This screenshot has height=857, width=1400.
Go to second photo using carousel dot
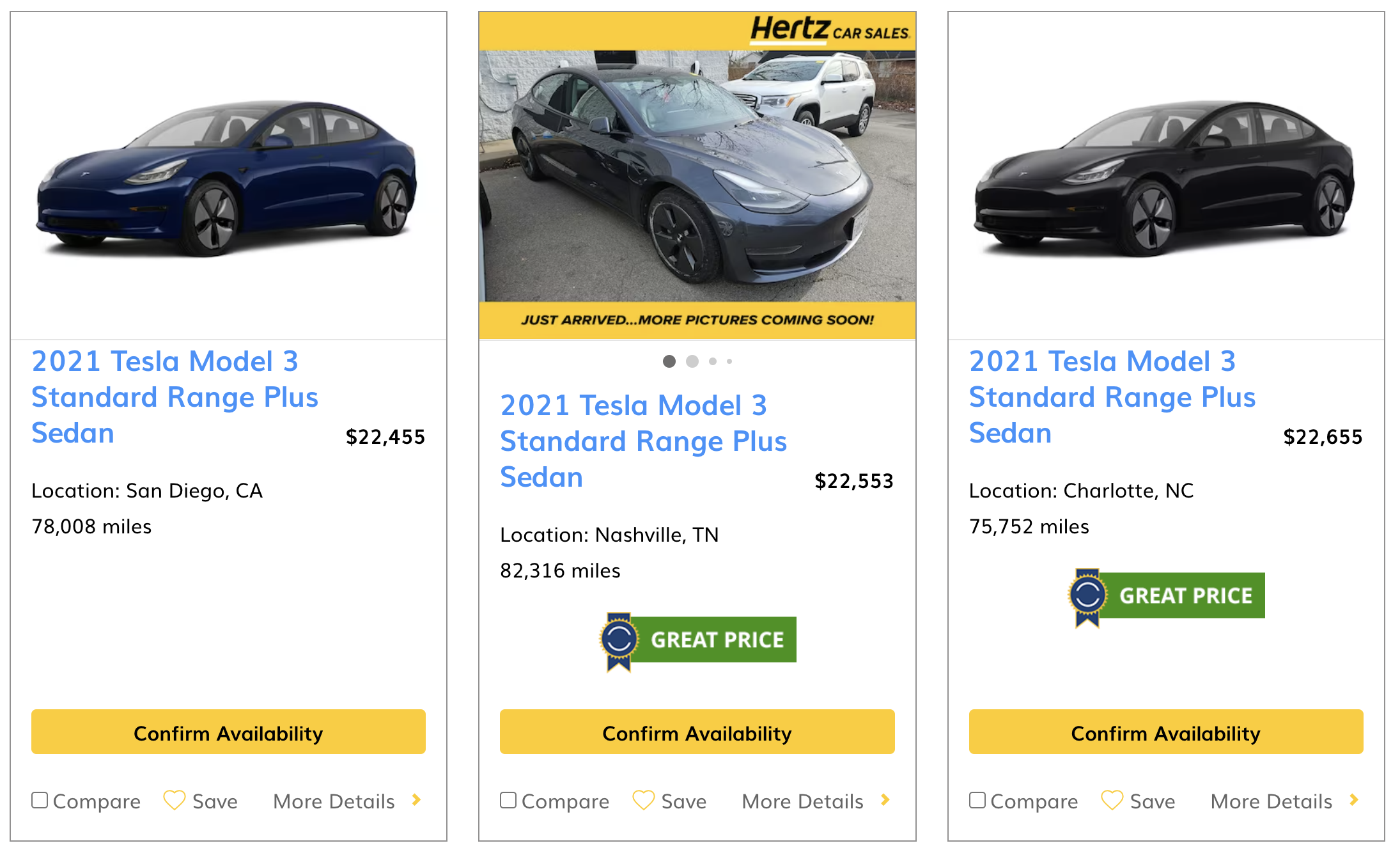pos(692,361)
